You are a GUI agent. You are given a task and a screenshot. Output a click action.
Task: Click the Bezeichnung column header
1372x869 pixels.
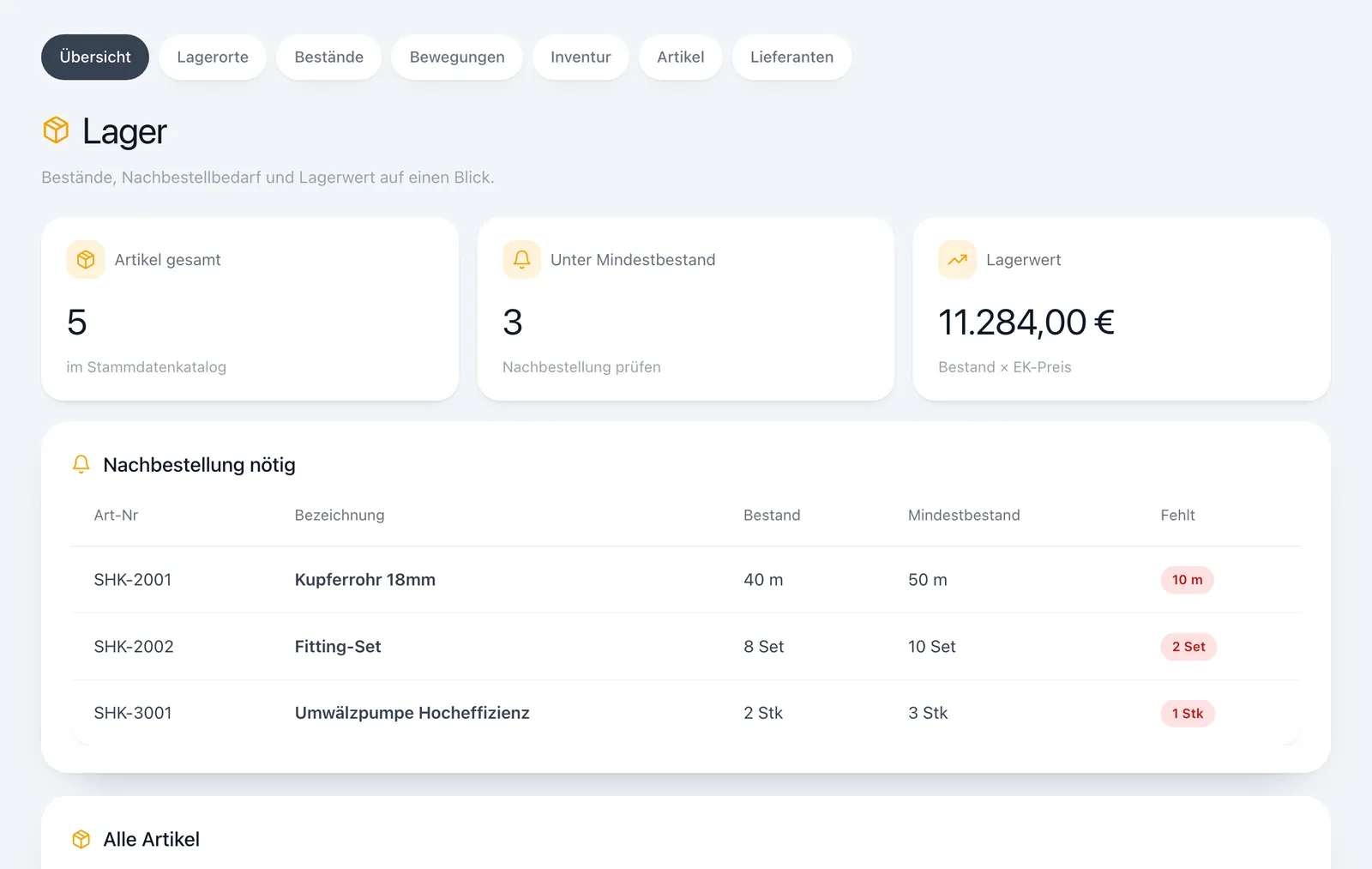(x=340, y=516)
